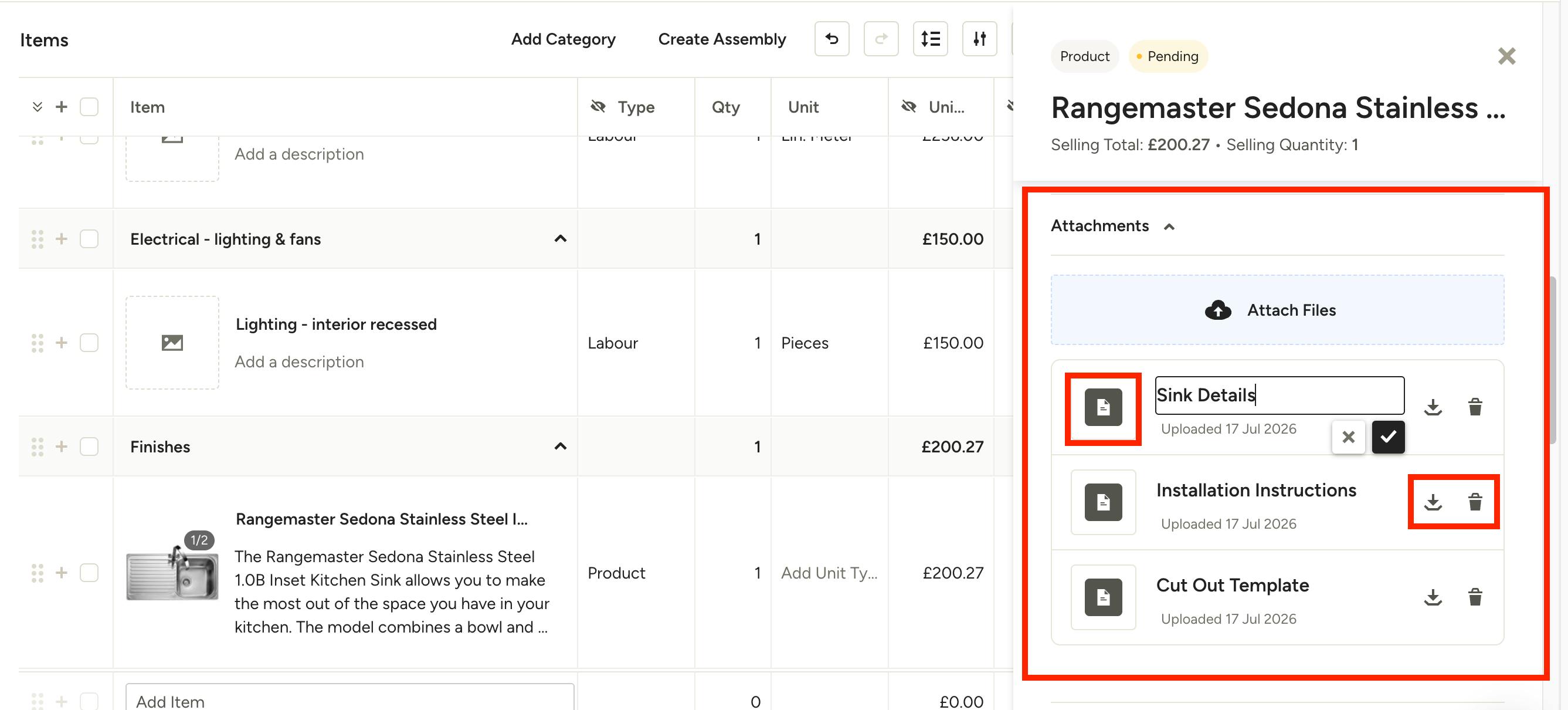The width and height of the screenshot is (1568, 710).
Task: Click the Lighting - interior recessed item name
Action: click(336, 324)
